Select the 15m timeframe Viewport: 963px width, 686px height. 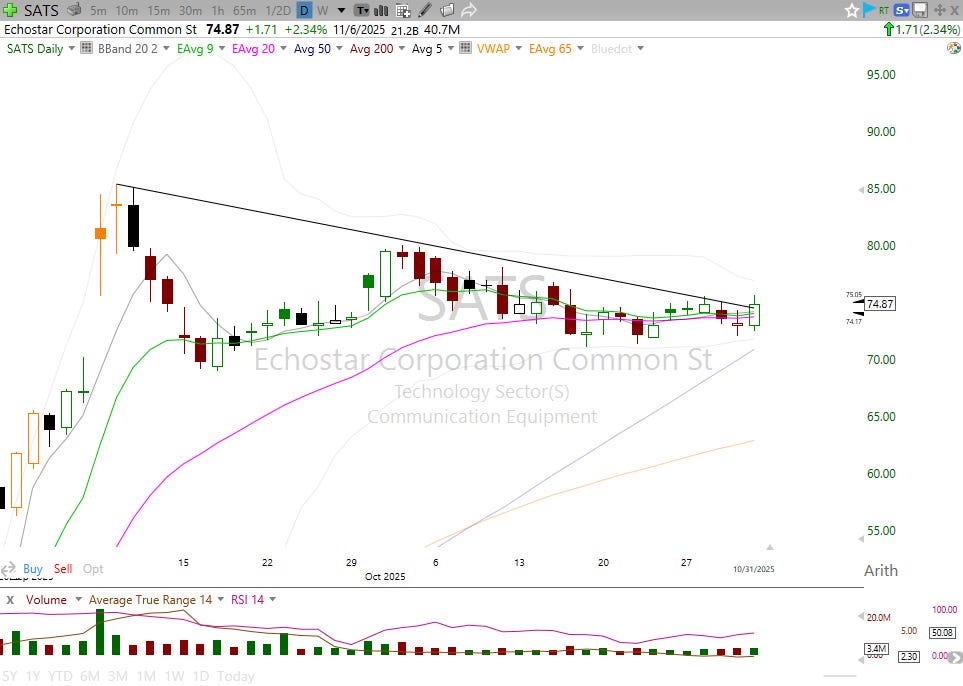click(158, 10)
